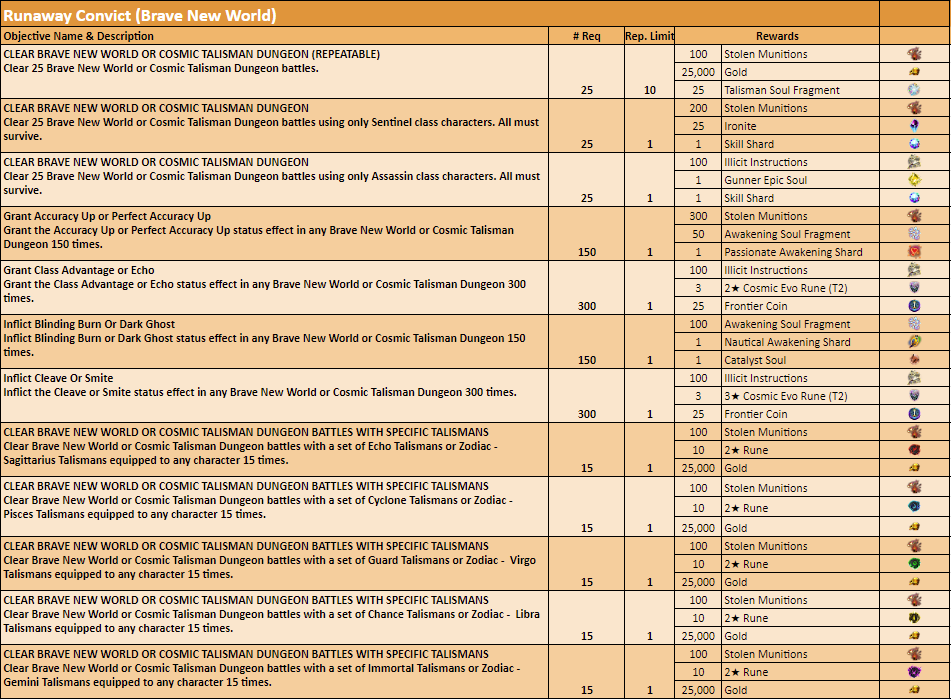Viewport: 951px width, 700px height.
Task: Click Illicit Instructions icon in Cleave Or Smite objective
Action: 914,377
